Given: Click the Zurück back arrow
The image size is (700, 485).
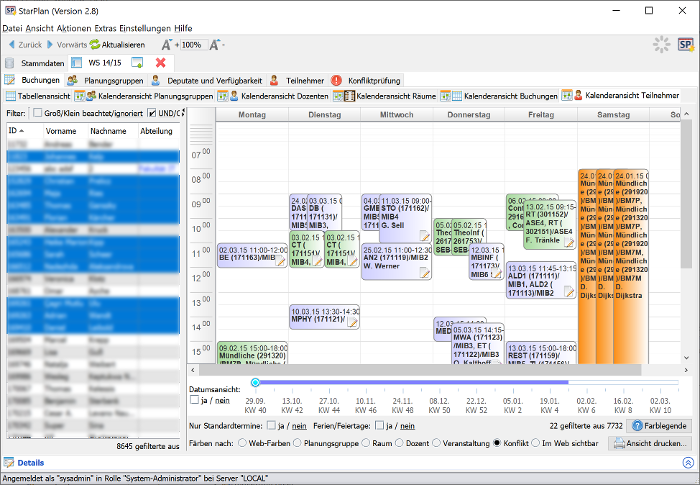Looking at the screenshot, I should 11,45.
